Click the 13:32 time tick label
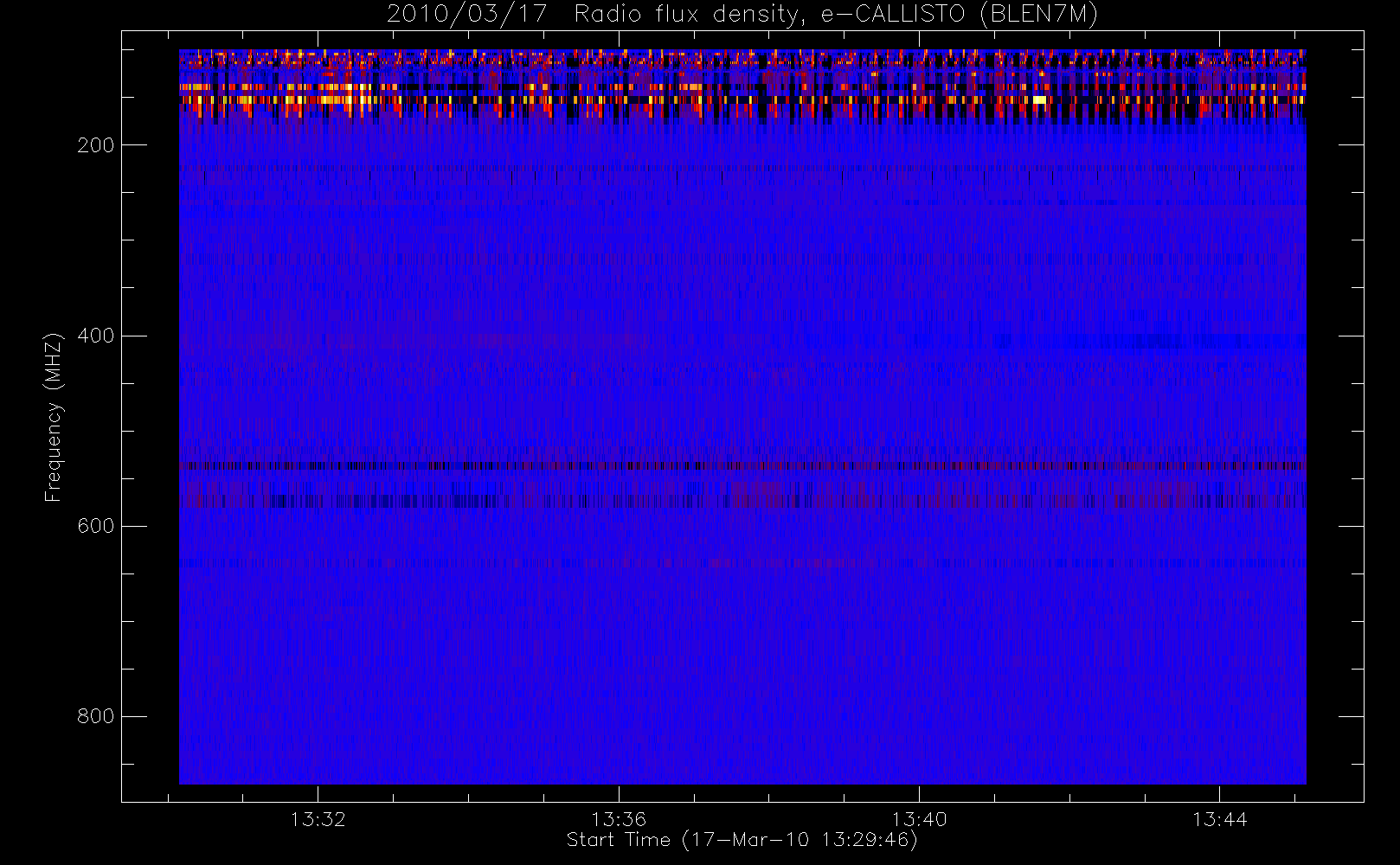 coord(318,819)
